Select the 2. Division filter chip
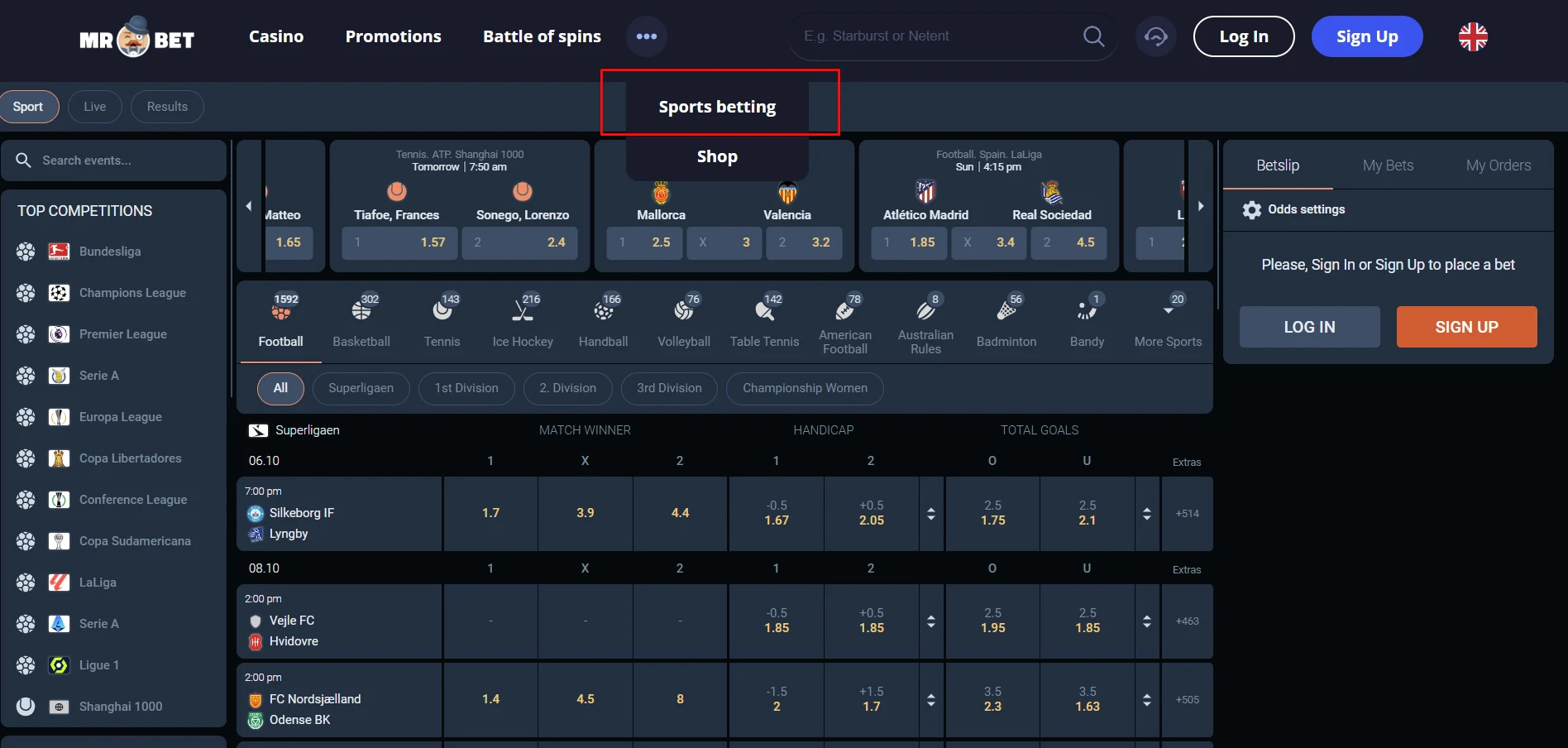This screenshot has width=1568, height=748. pos(567,388)
